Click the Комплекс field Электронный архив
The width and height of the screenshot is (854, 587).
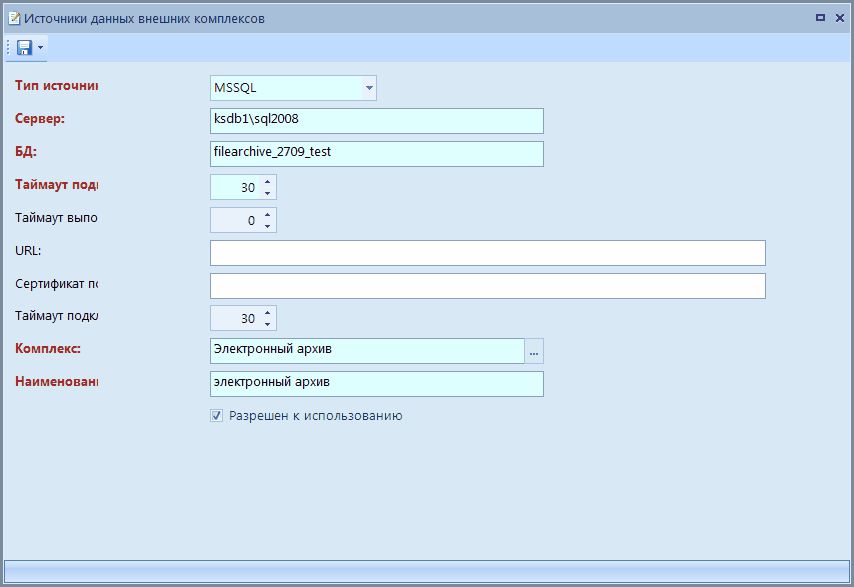(x=366, y=351)
